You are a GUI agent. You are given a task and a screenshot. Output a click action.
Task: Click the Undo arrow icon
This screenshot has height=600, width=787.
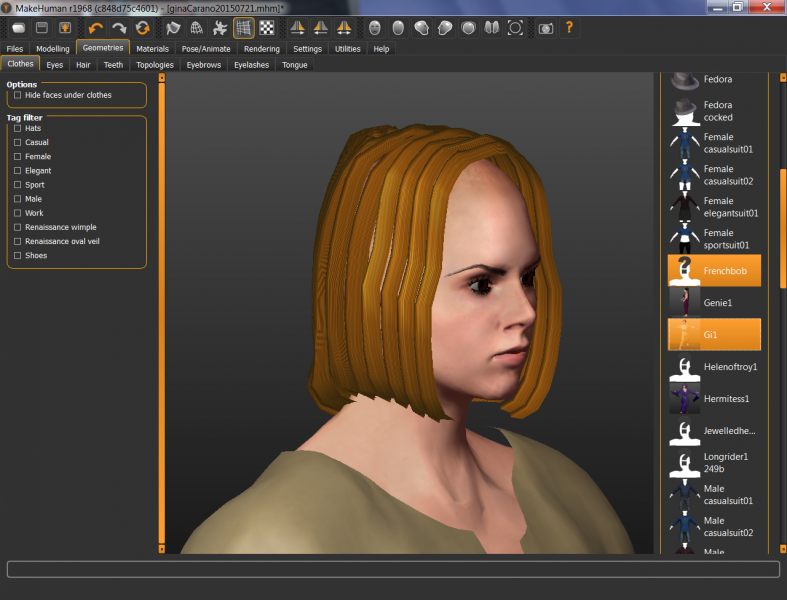(96, 28)
